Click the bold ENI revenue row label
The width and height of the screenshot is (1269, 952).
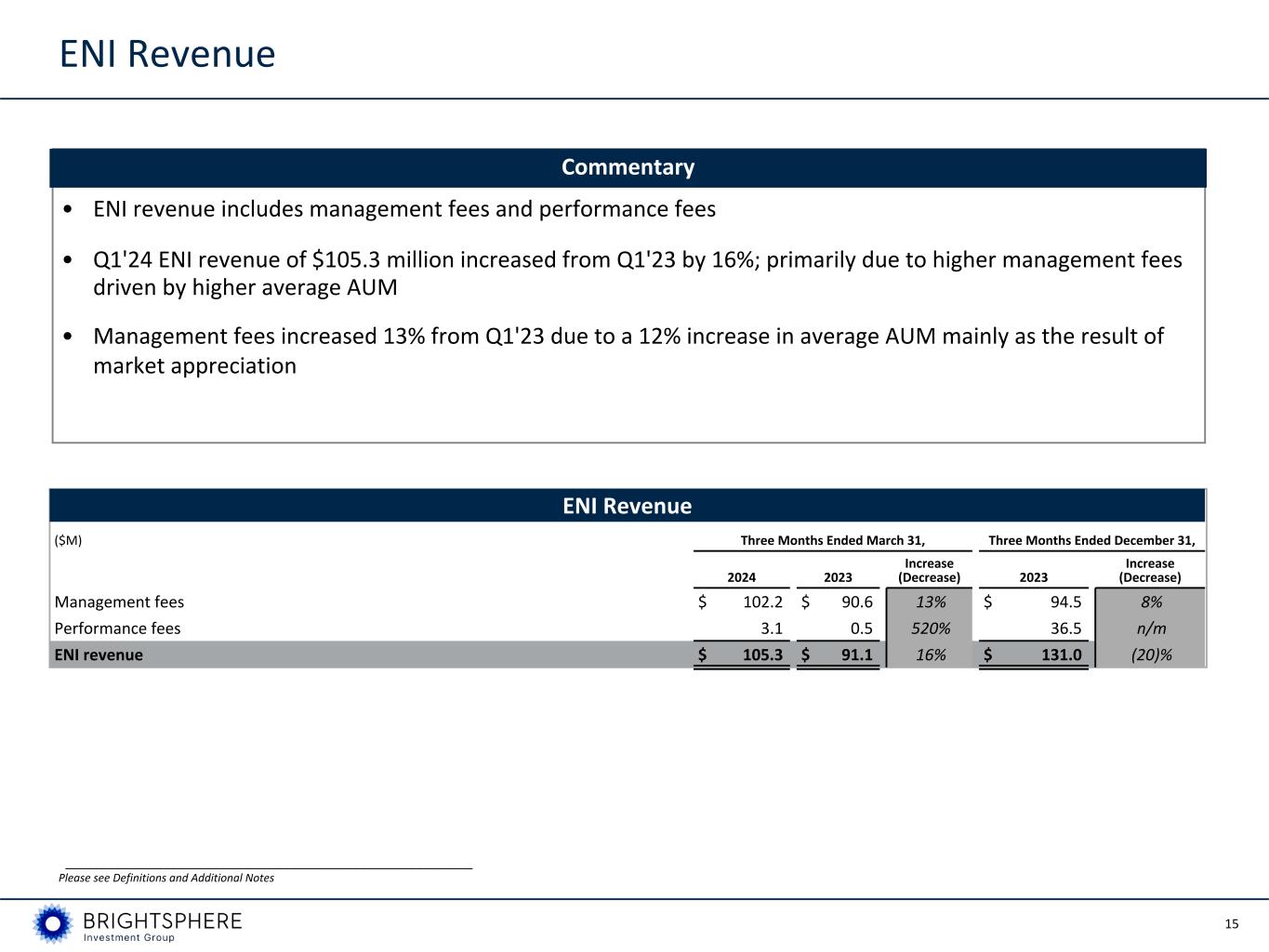click(x=99, y=654)
